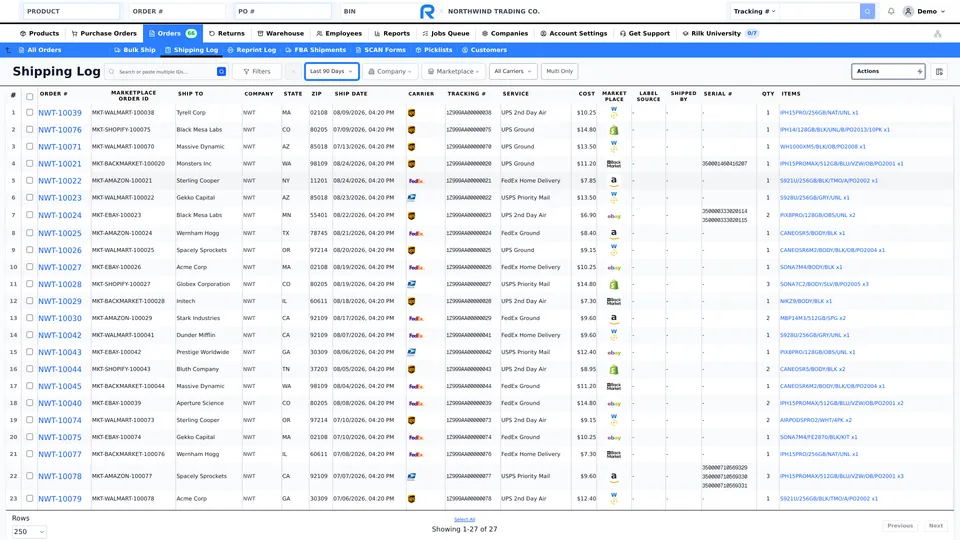Open the Tracking # search type dropdown
Viewport: 960px width, 540px height.
[x=754, y=11]
